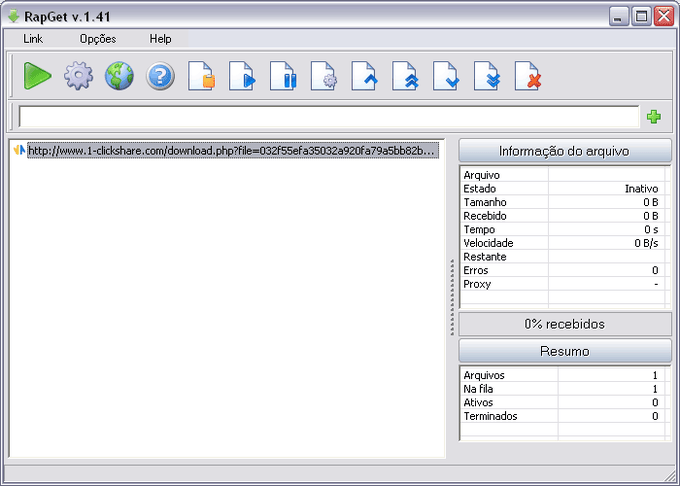Minimize the RapGet window
This screenshot has width=680, height=486.
tap(619, 16)
